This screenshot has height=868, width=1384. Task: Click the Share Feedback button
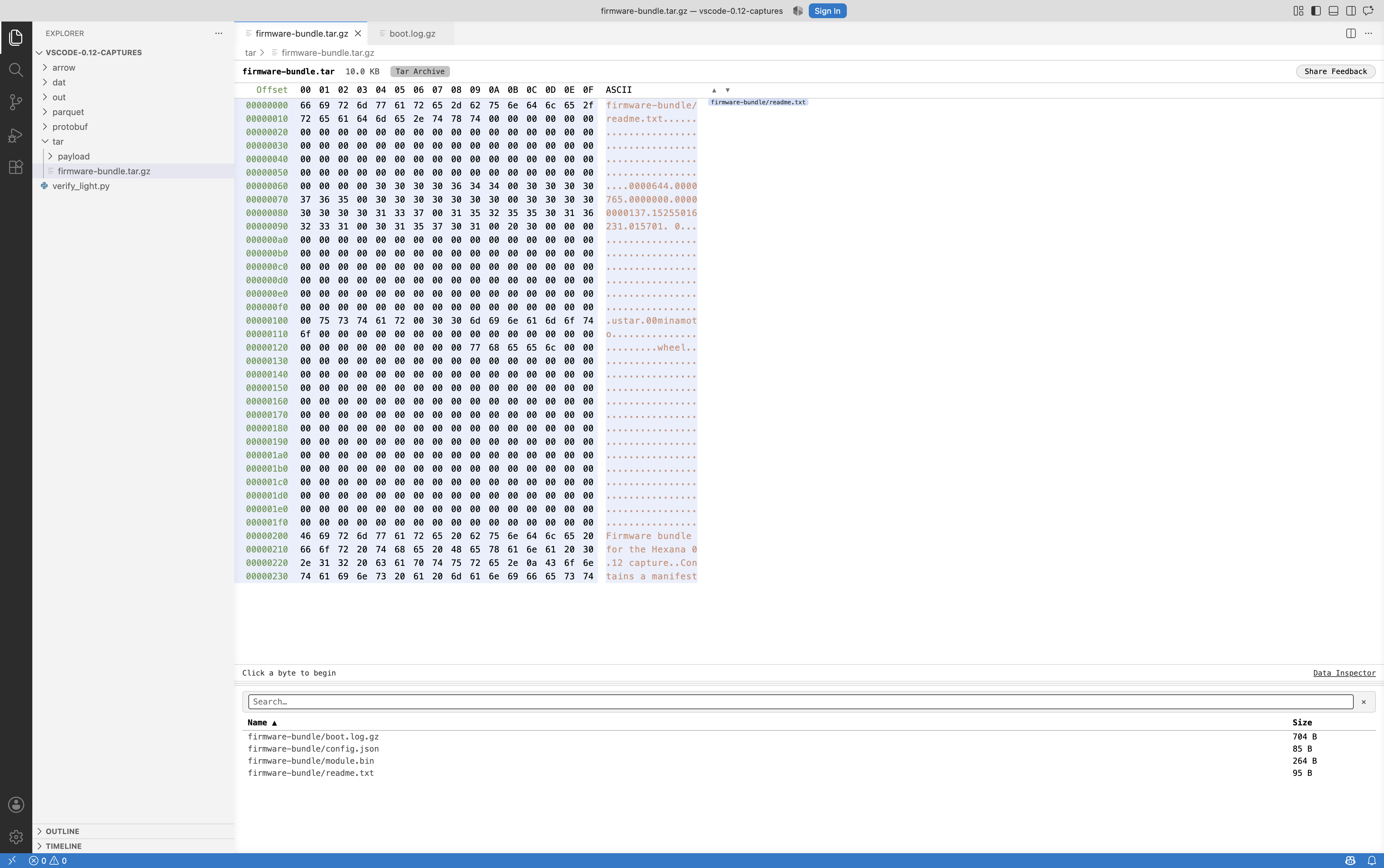coord(1335,71)
